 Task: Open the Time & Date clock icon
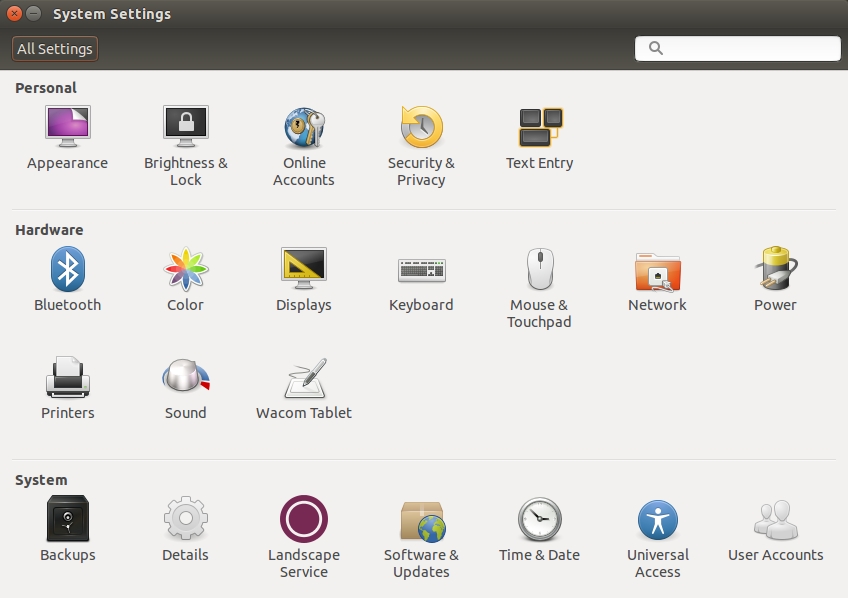pos(540,519)
